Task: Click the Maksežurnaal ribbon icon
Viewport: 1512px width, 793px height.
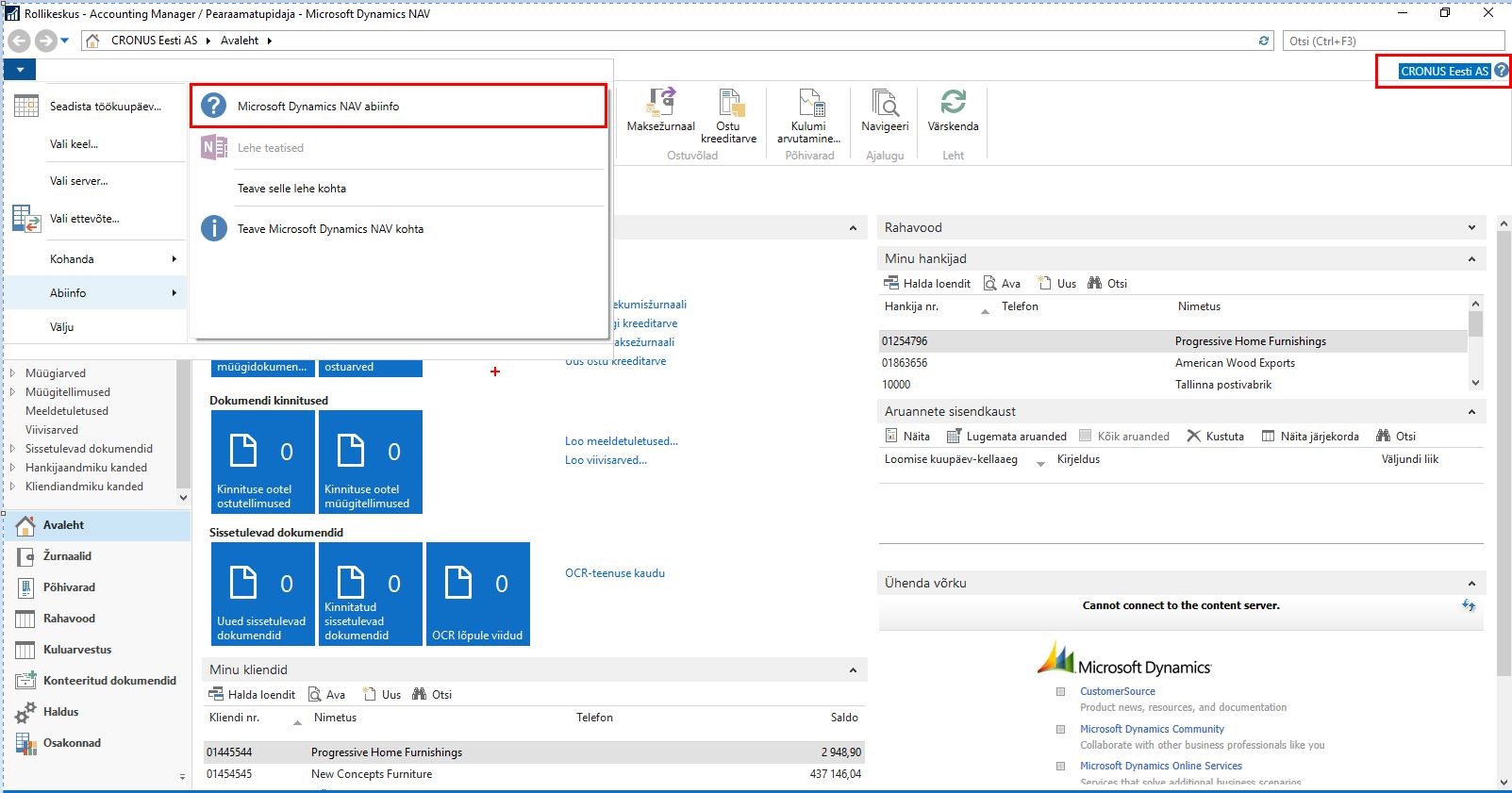Action: click(x=661, y=110)
